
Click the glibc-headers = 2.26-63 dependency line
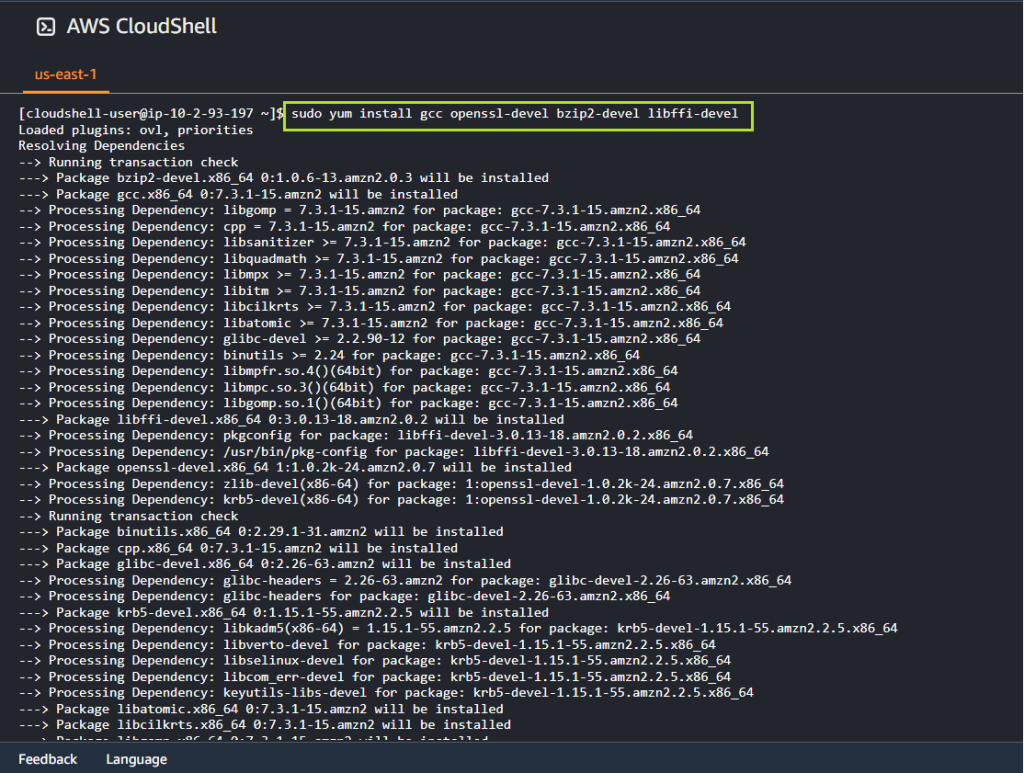405,580
